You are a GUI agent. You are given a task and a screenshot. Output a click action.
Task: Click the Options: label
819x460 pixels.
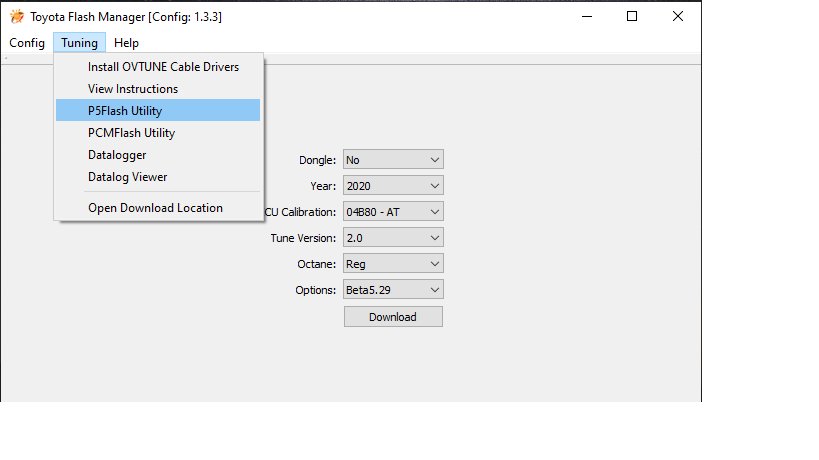[315, 290]
